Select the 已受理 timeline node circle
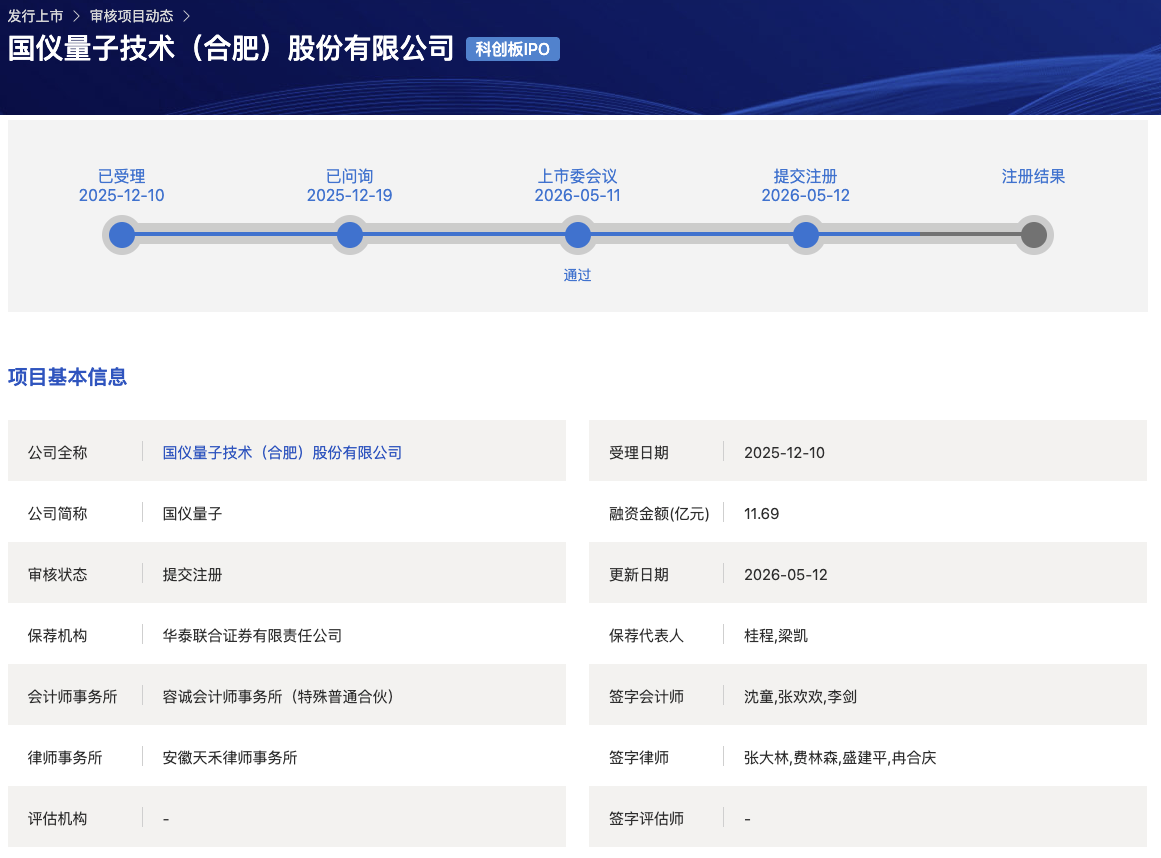 121,235
